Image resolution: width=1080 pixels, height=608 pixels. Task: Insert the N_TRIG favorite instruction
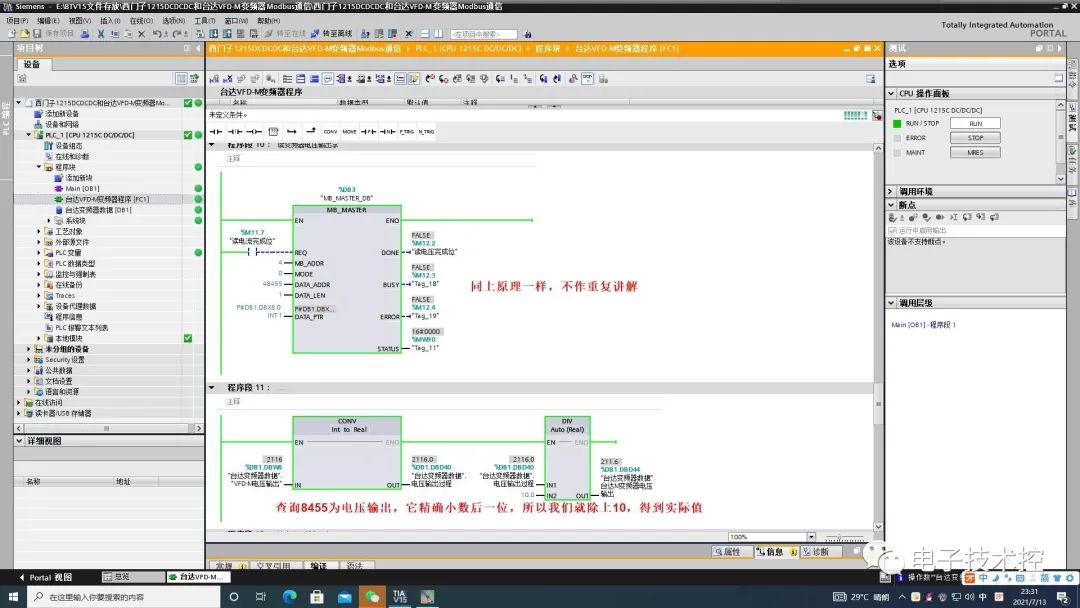pyautogui.click(x=426, y=131)
